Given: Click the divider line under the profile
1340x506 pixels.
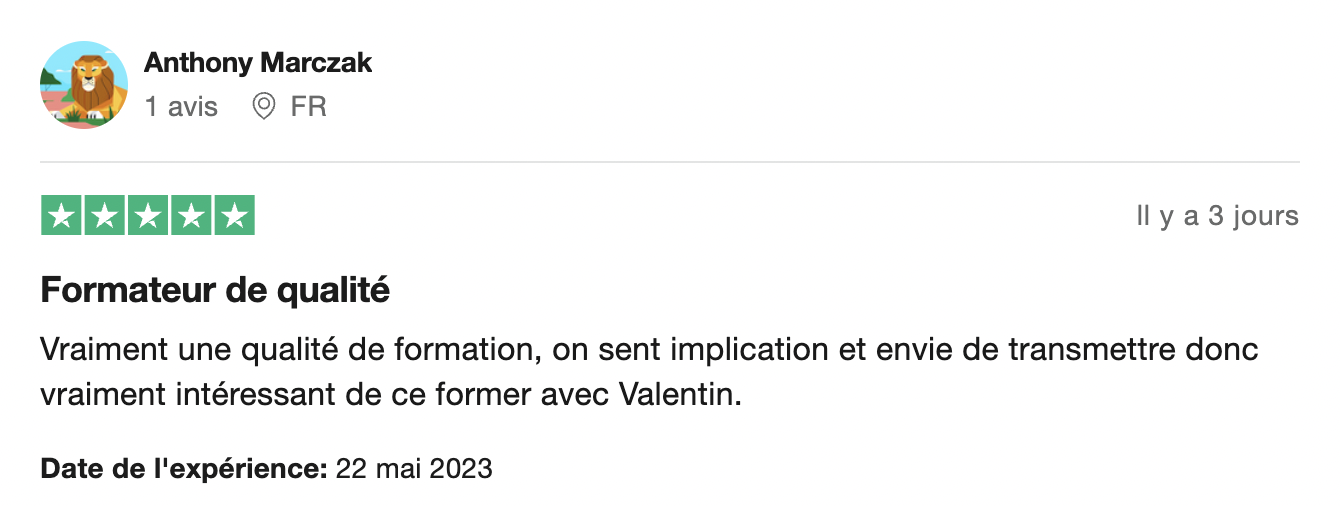Looking at the screenshot, I should click(x=670, y=162).
